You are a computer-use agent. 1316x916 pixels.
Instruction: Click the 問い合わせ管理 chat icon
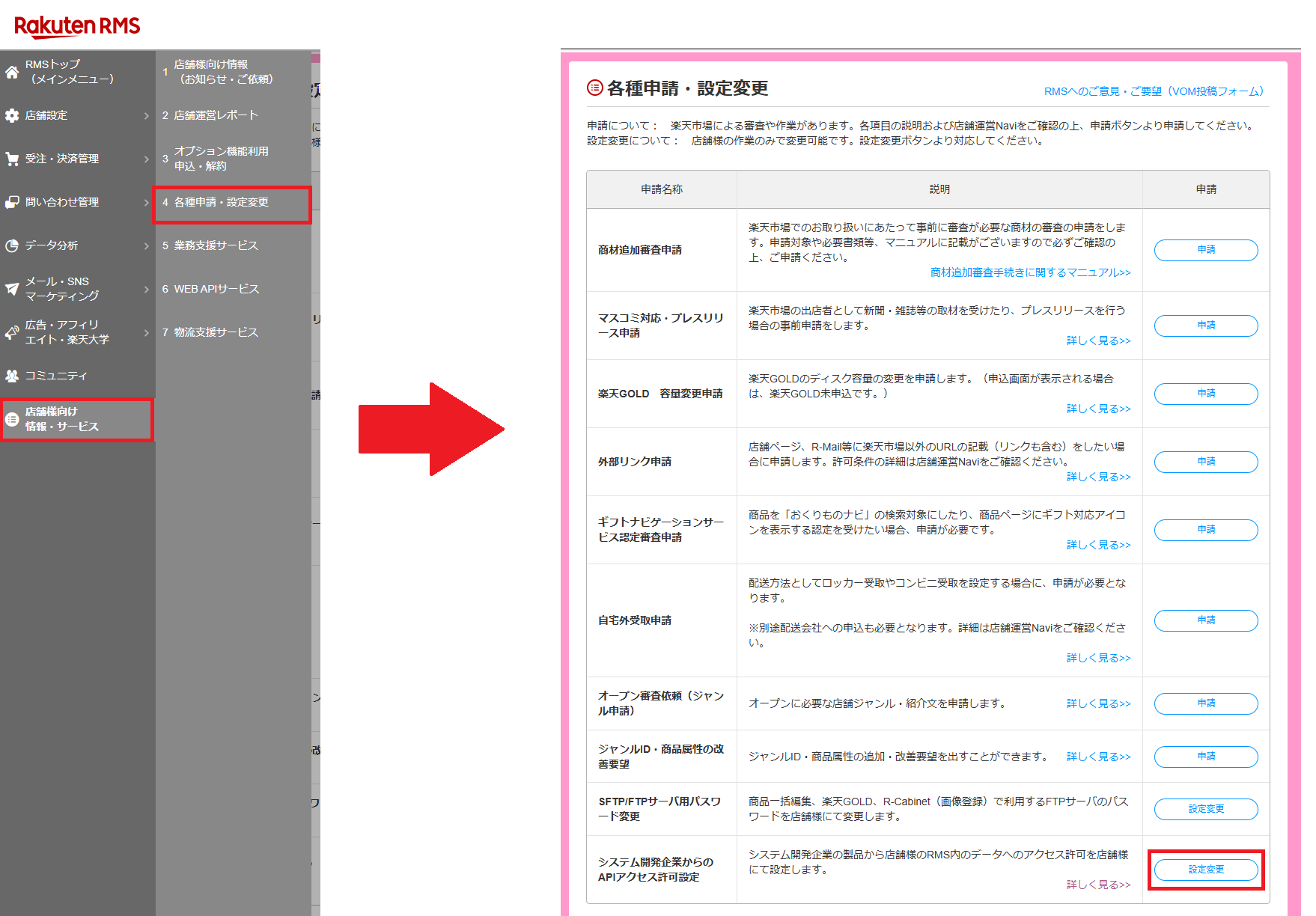click(10, 202)
